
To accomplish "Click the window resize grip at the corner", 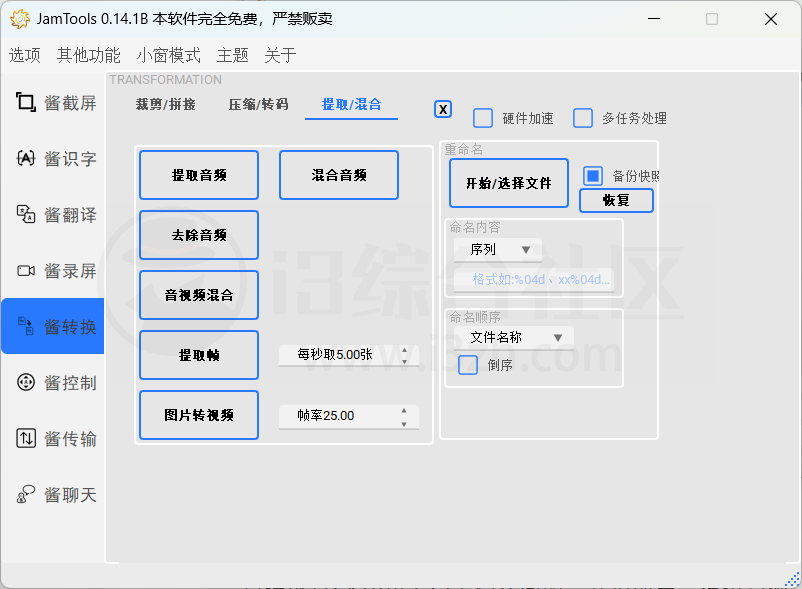I will [793, 580].
